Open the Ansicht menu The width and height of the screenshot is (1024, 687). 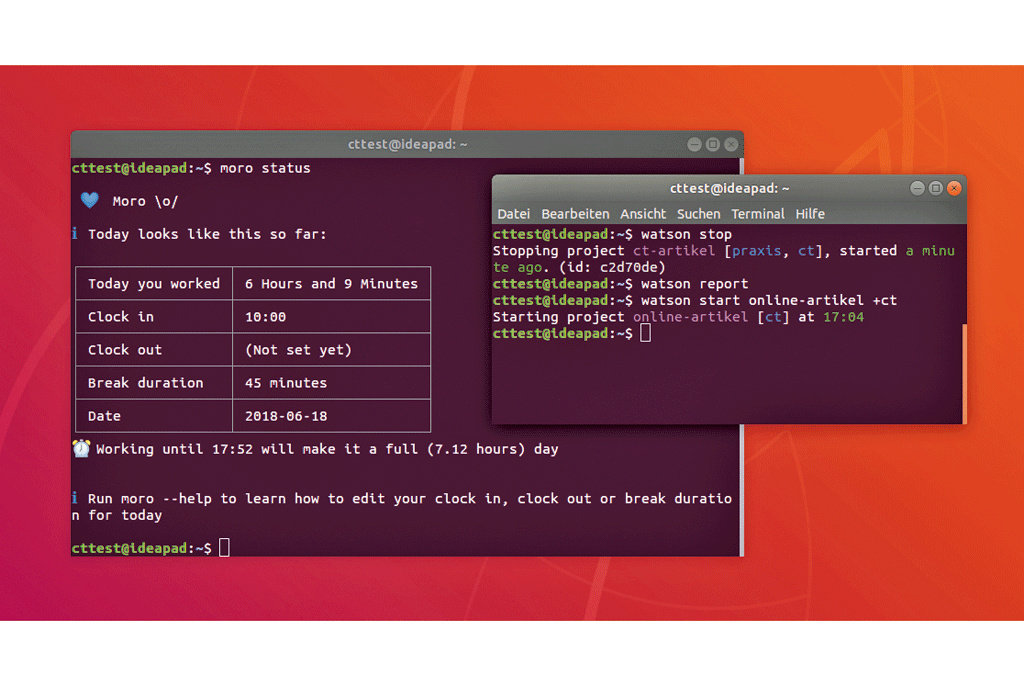(643, 214)
